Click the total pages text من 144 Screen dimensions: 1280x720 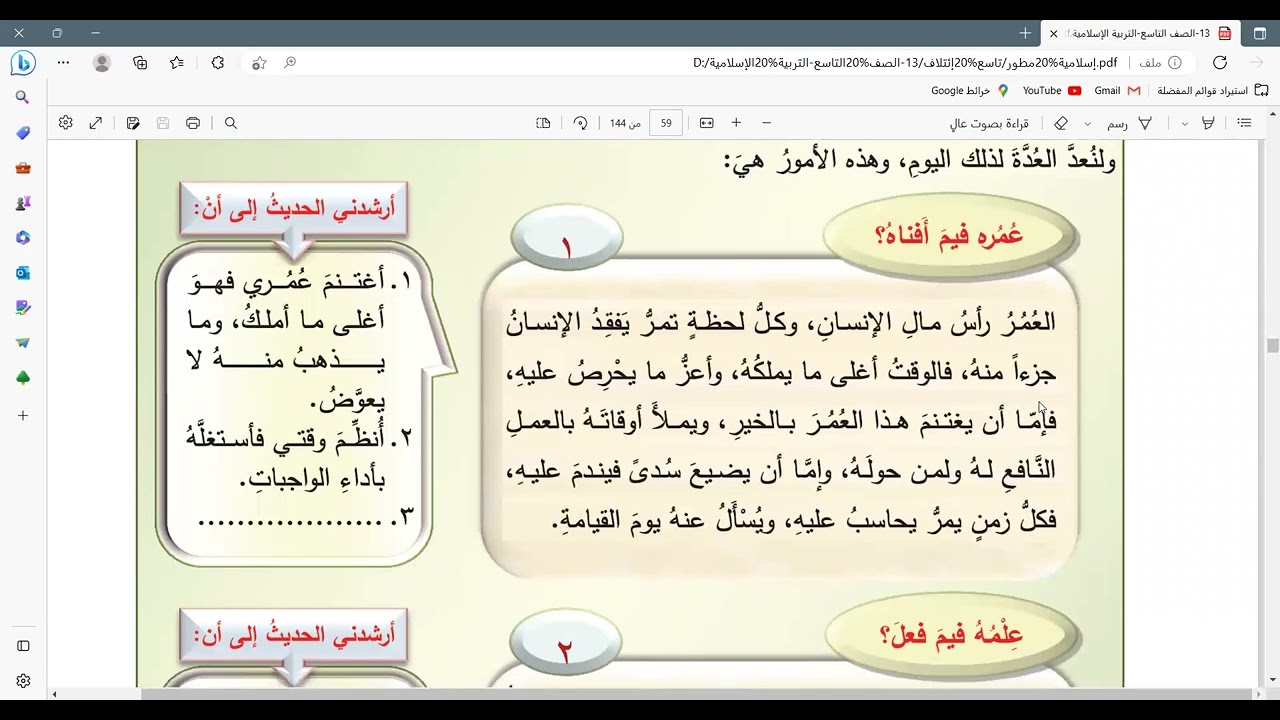click(x=625, y=123)
